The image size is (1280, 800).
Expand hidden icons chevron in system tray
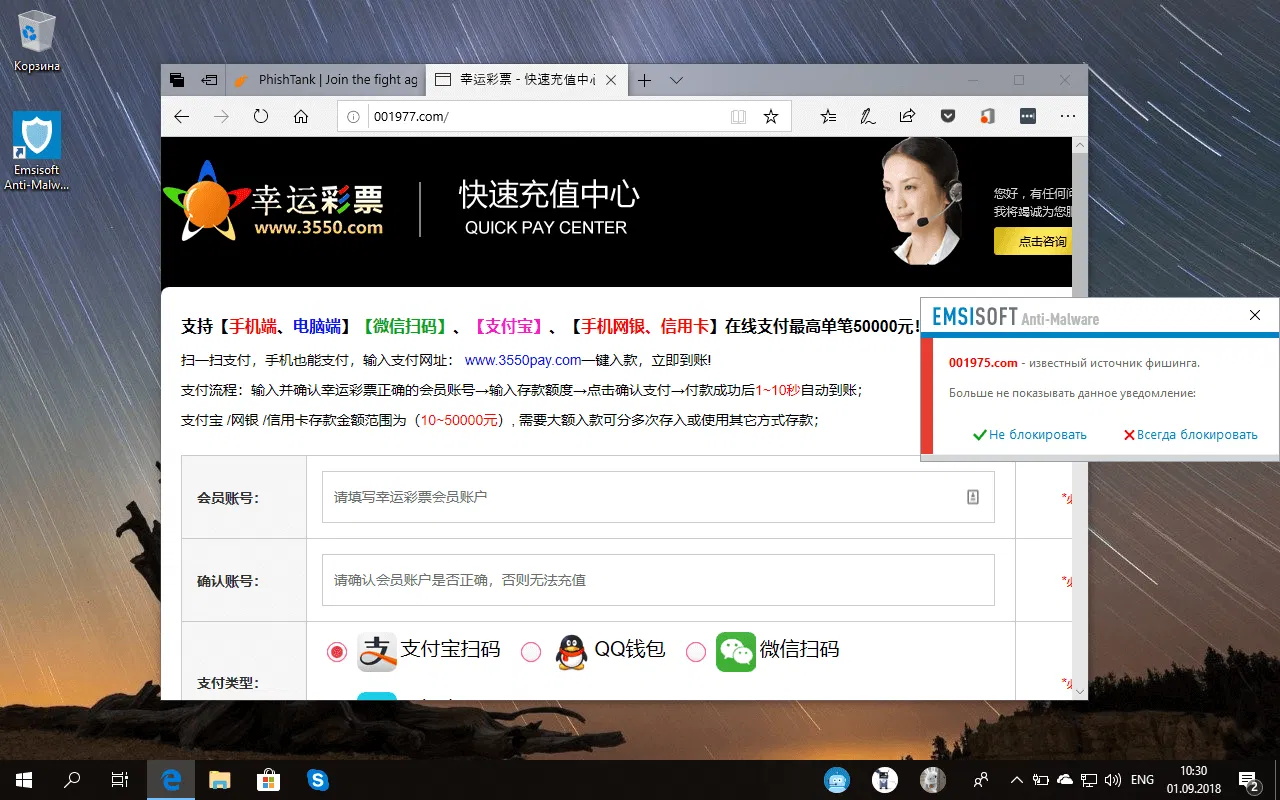[1015, 779]
